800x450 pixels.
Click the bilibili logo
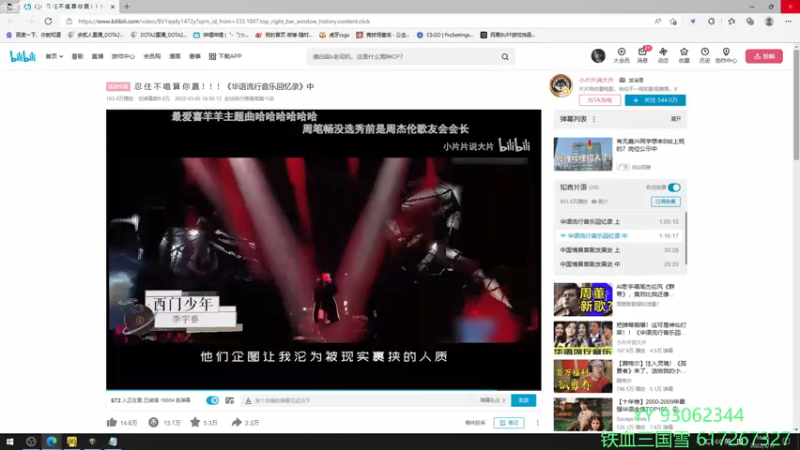coord(22,56)
